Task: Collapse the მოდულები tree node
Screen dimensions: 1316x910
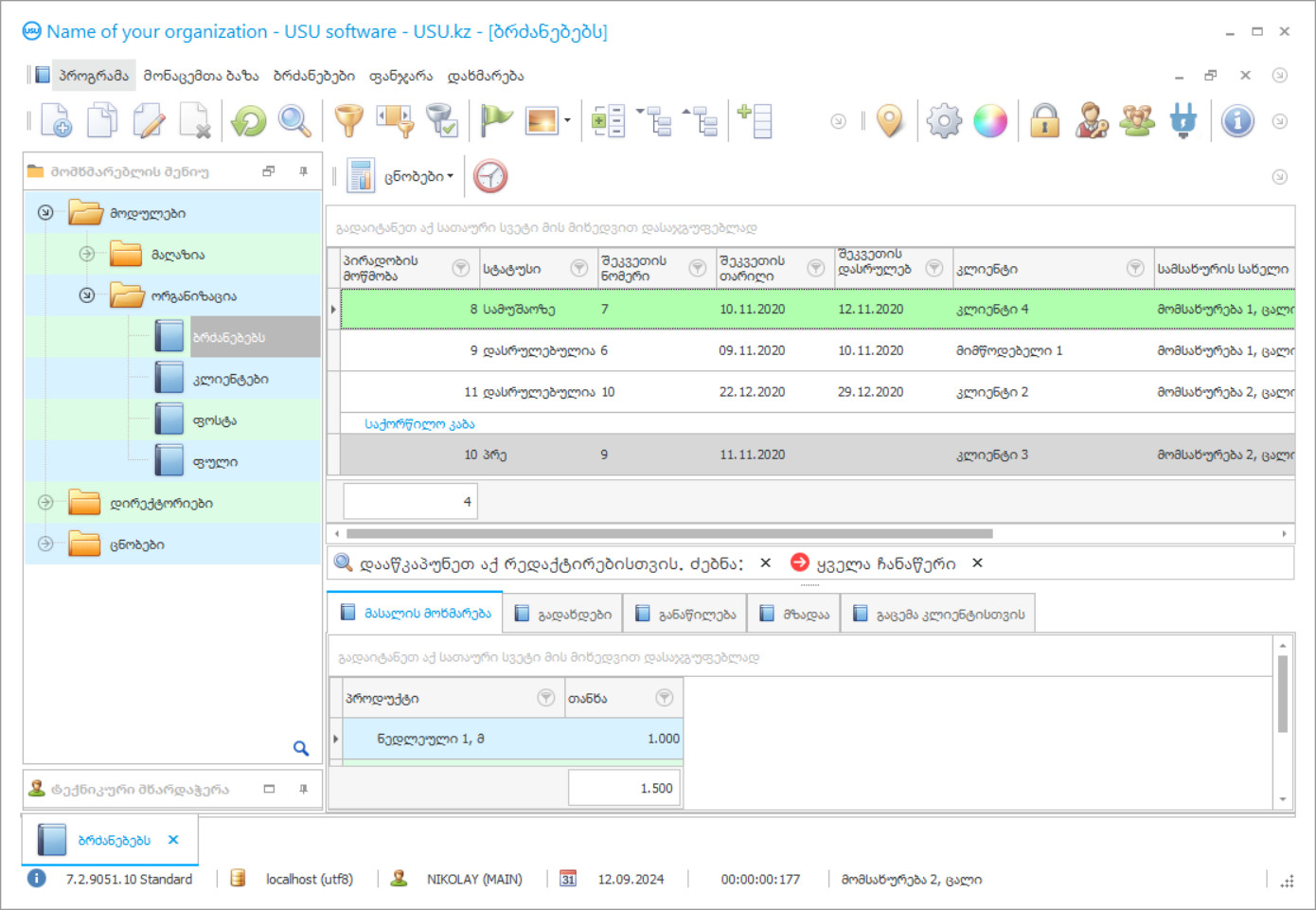Action: 45,213
